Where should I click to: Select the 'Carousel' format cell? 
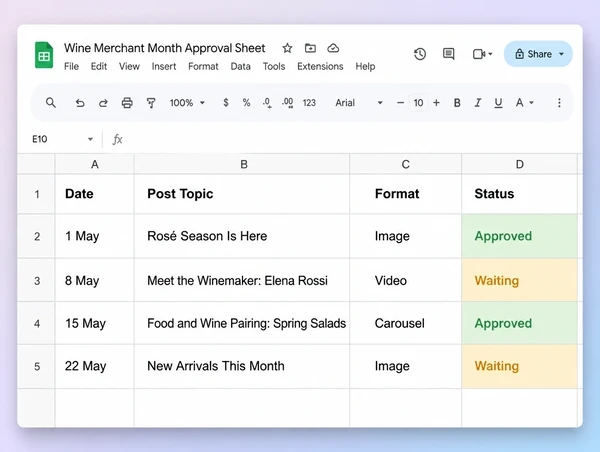[406, 323]
